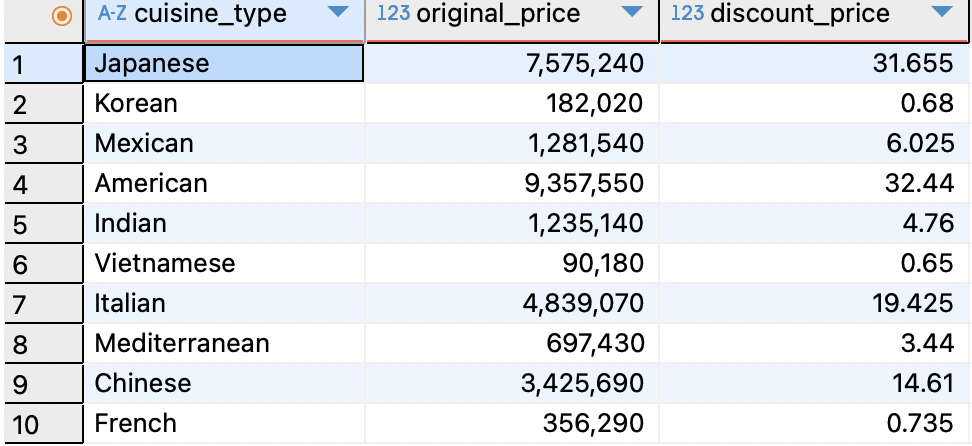Select row number 10 header
The height and width of the screenshot is (446, 972).
[x=43, y=424]
